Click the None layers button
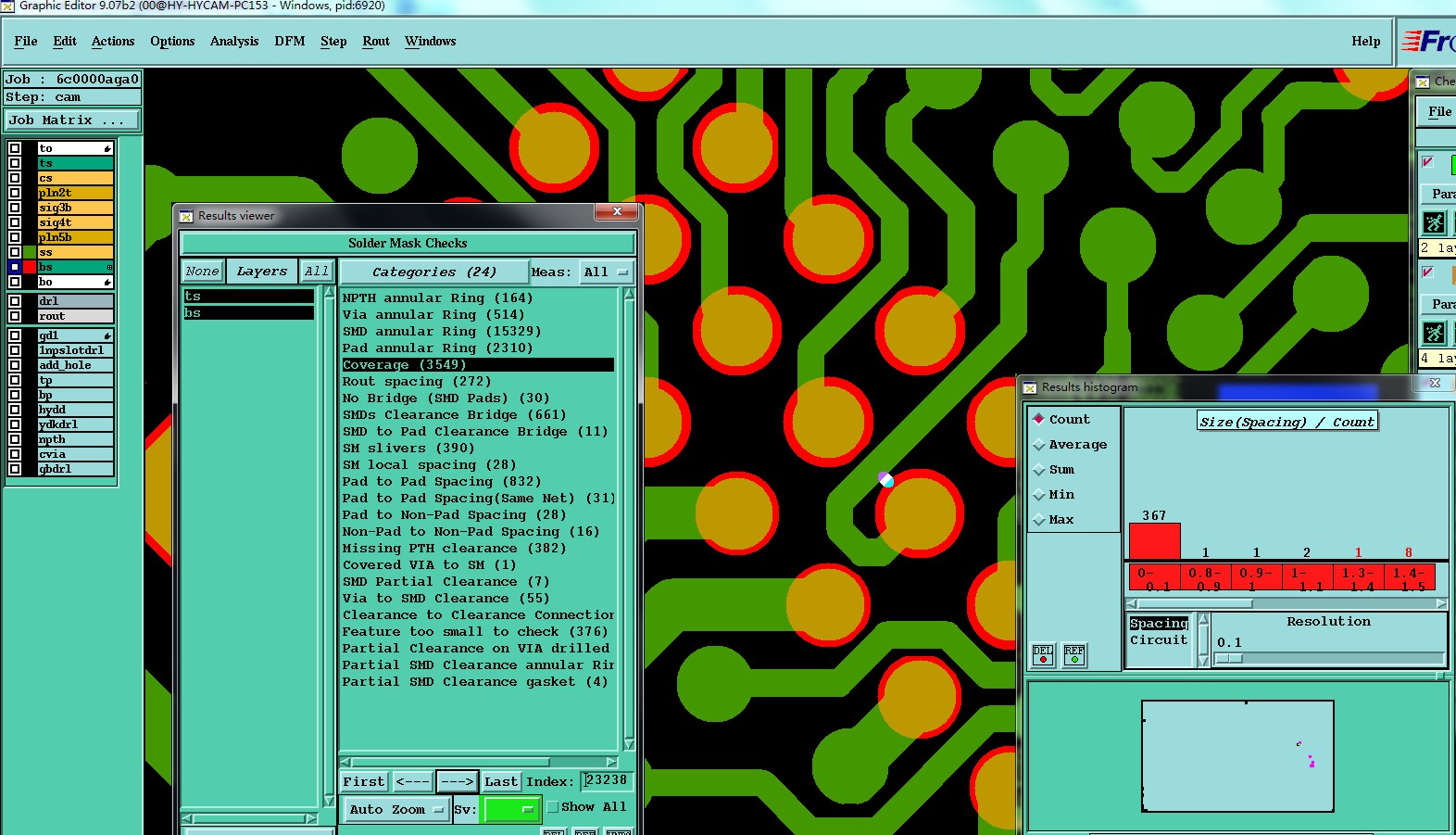Image resolution: width=1456 pixels, height=835 pixels. coord(203,272)
